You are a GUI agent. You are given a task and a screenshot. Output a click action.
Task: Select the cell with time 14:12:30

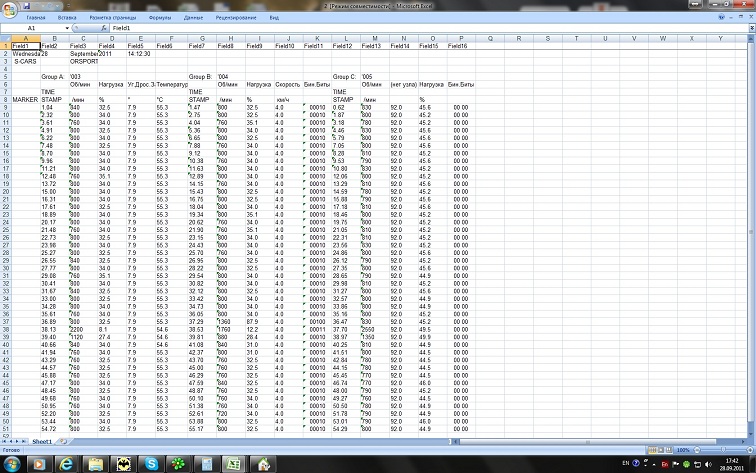point(141,54)
